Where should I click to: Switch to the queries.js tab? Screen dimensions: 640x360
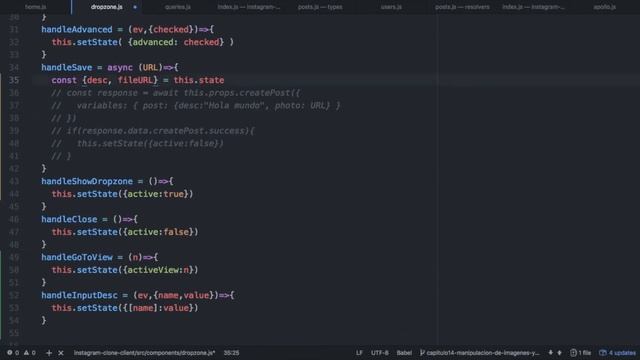pos(178,7)
